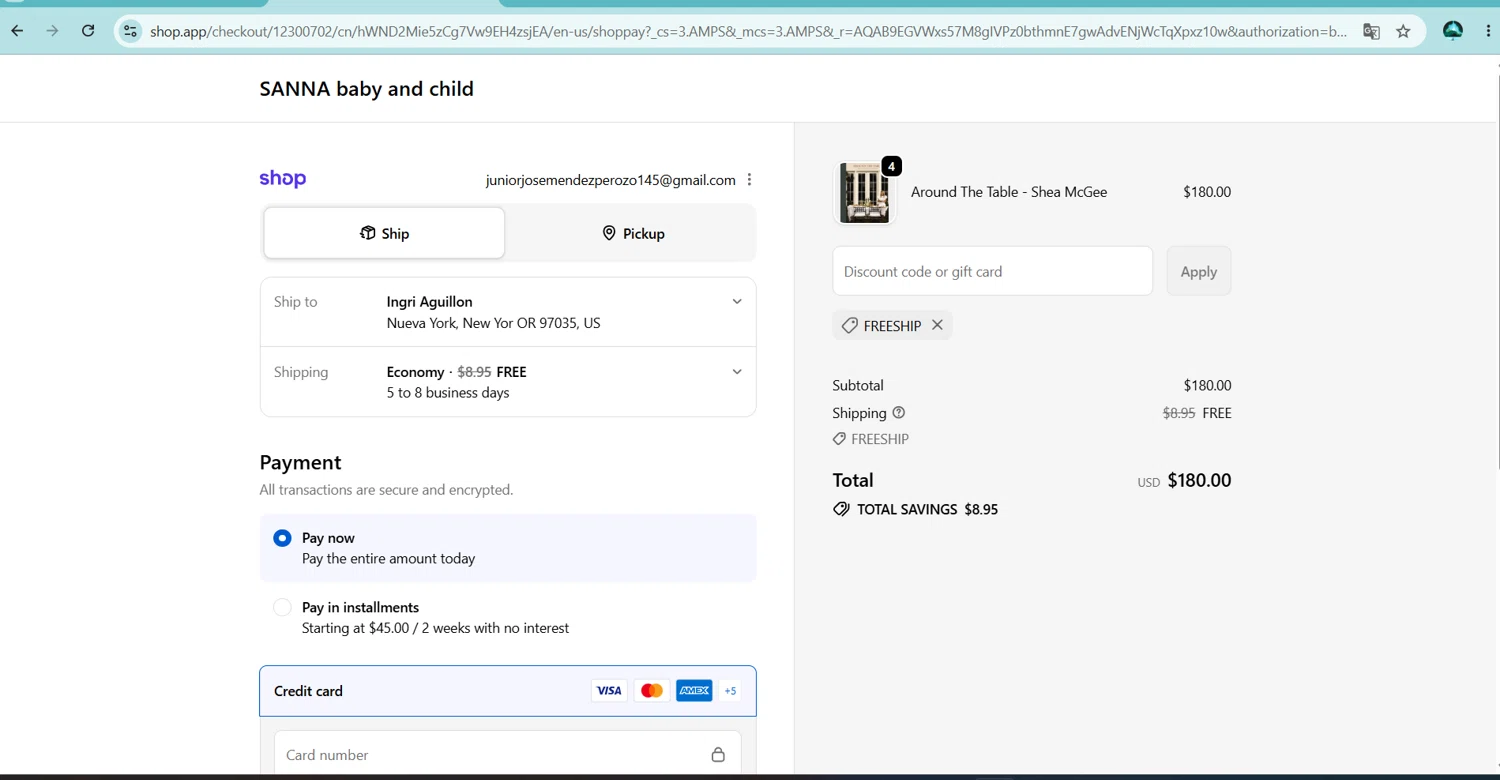1500x780 pixels.
Task: Click the Around The Table product thumbnail
Action: (x=864, y=192)
